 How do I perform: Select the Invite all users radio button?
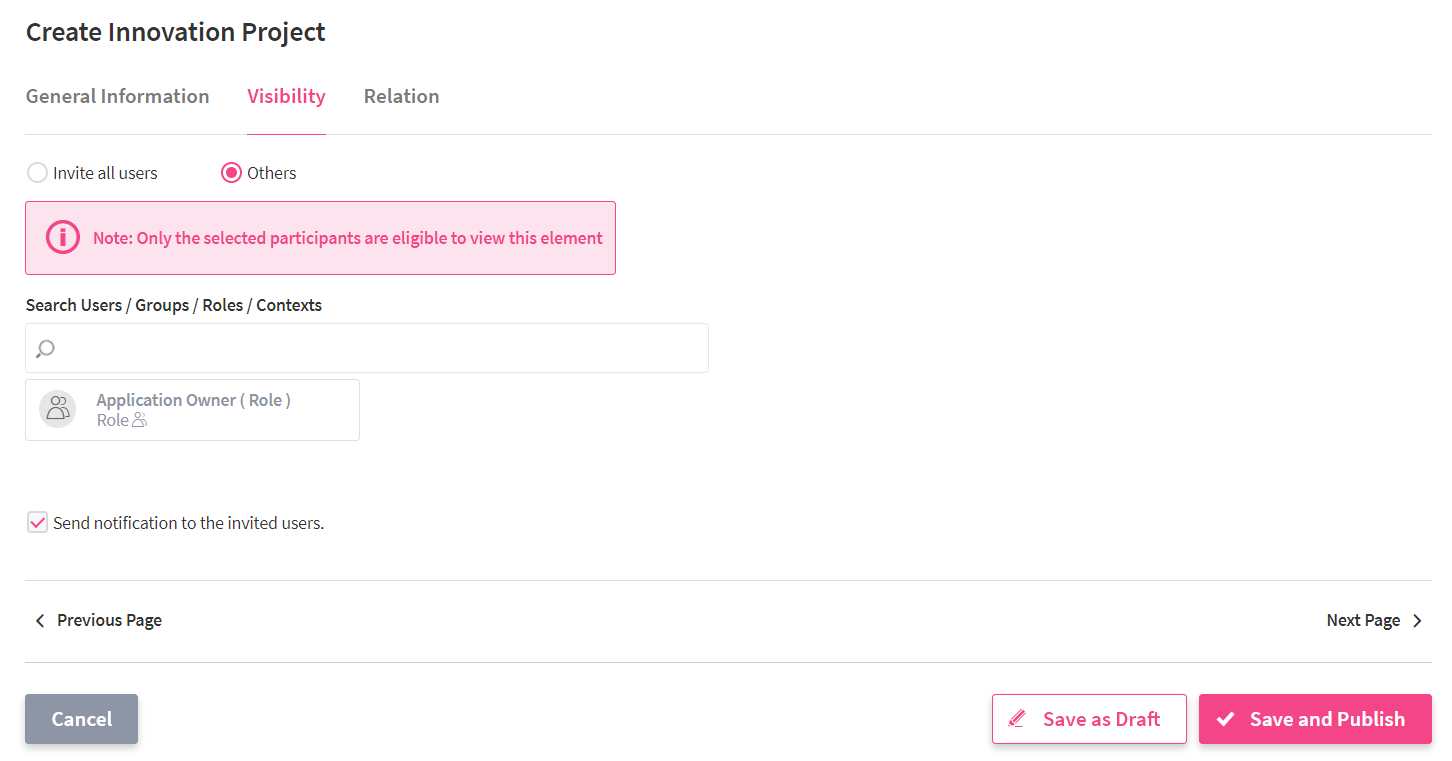coord(37,173)
